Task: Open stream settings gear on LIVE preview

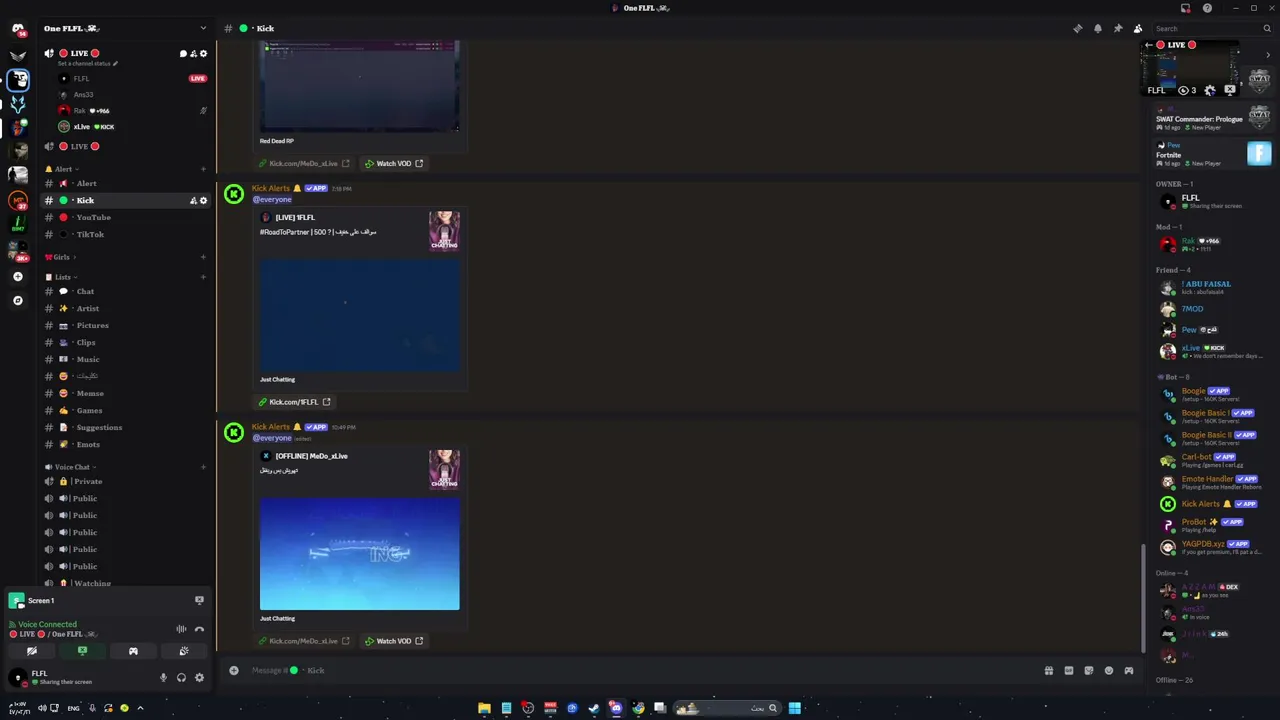Action: click(1210, 90)
